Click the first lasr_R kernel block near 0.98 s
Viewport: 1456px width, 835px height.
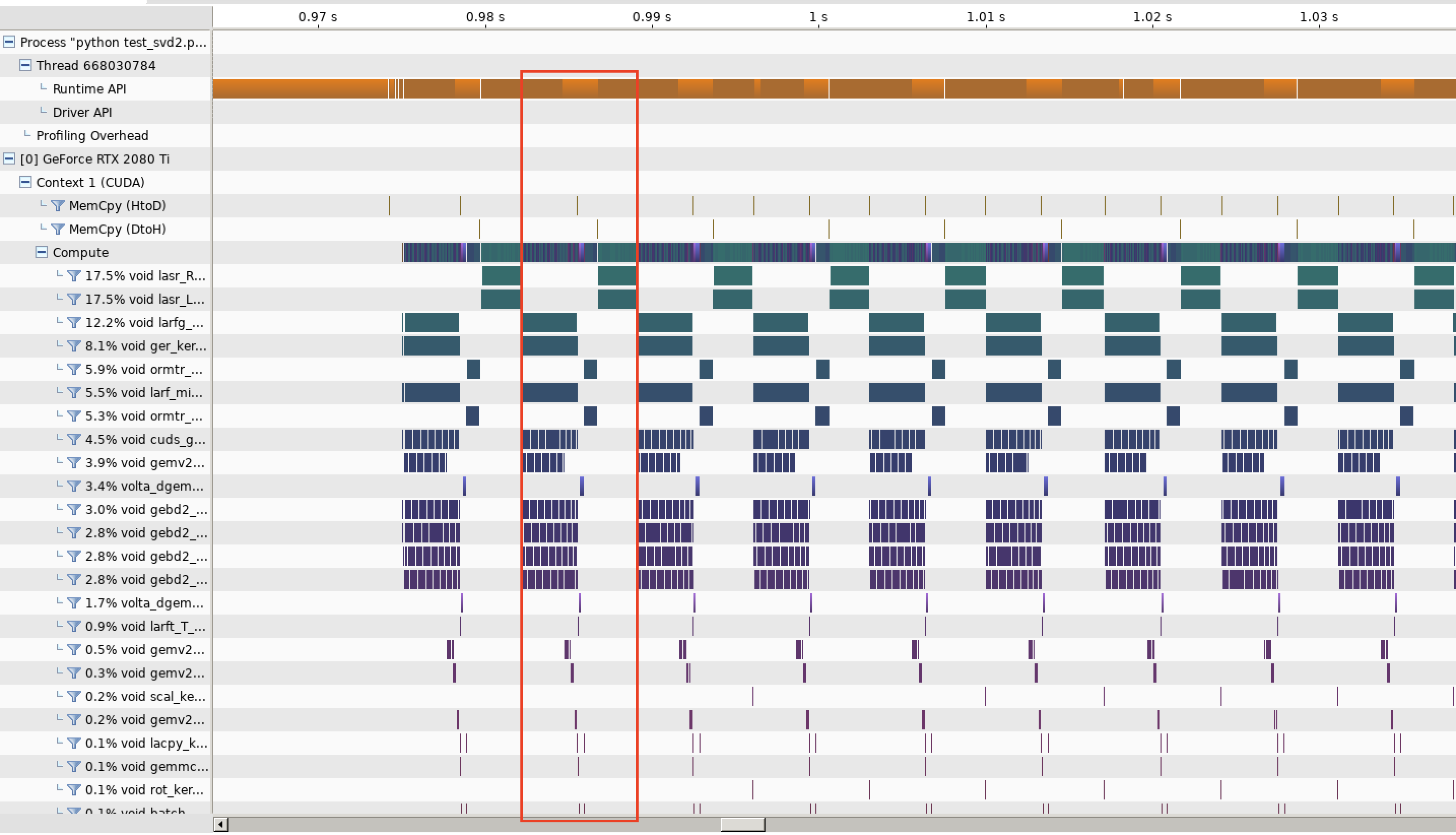pos(501,276)
